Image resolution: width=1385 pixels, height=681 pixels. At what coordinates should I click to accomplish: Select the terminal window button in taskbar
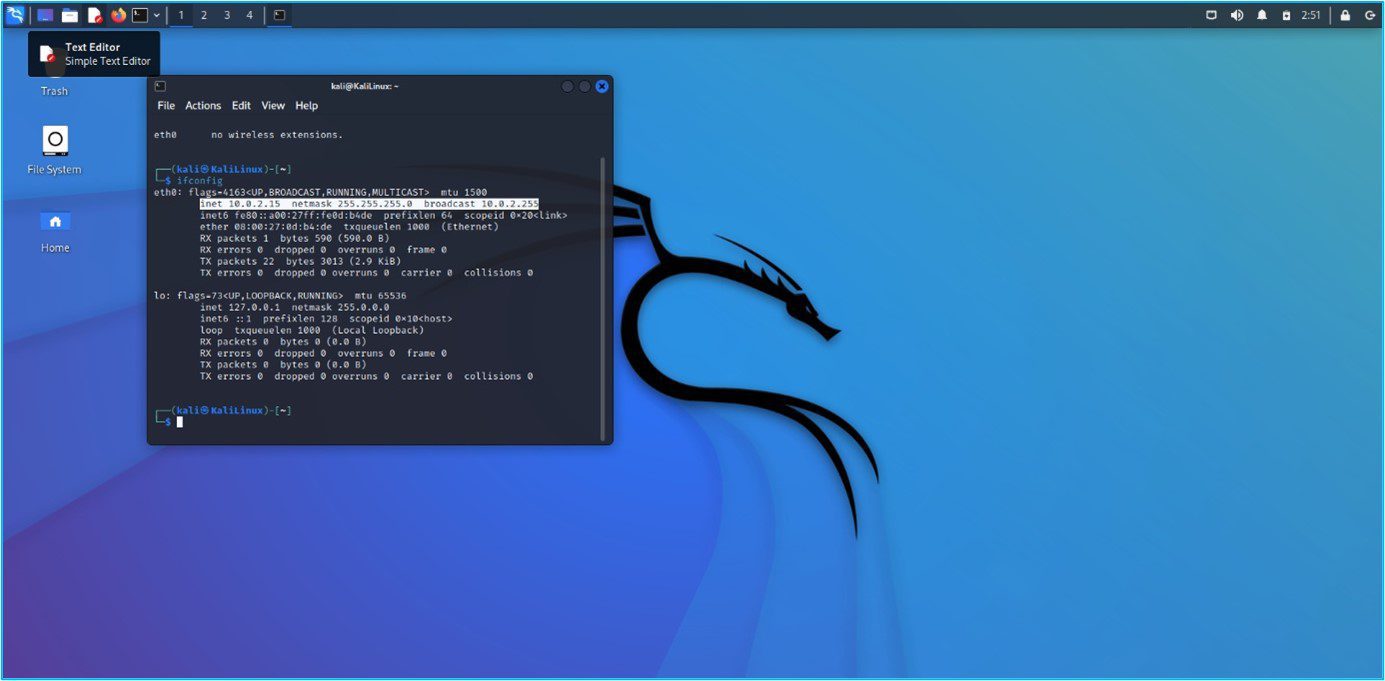coord(279,15)
